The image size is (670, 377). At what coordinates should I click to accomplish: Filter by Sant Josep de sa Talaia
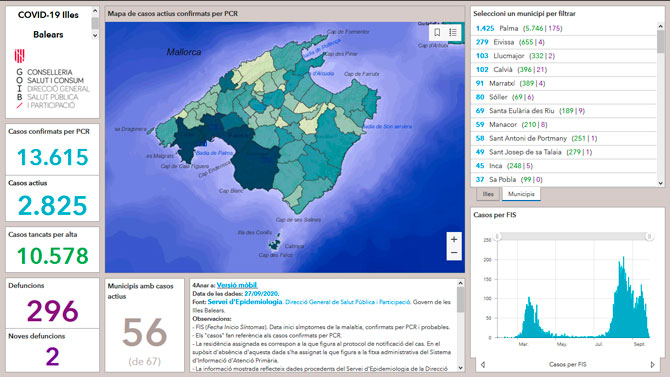tap(564, 152)
